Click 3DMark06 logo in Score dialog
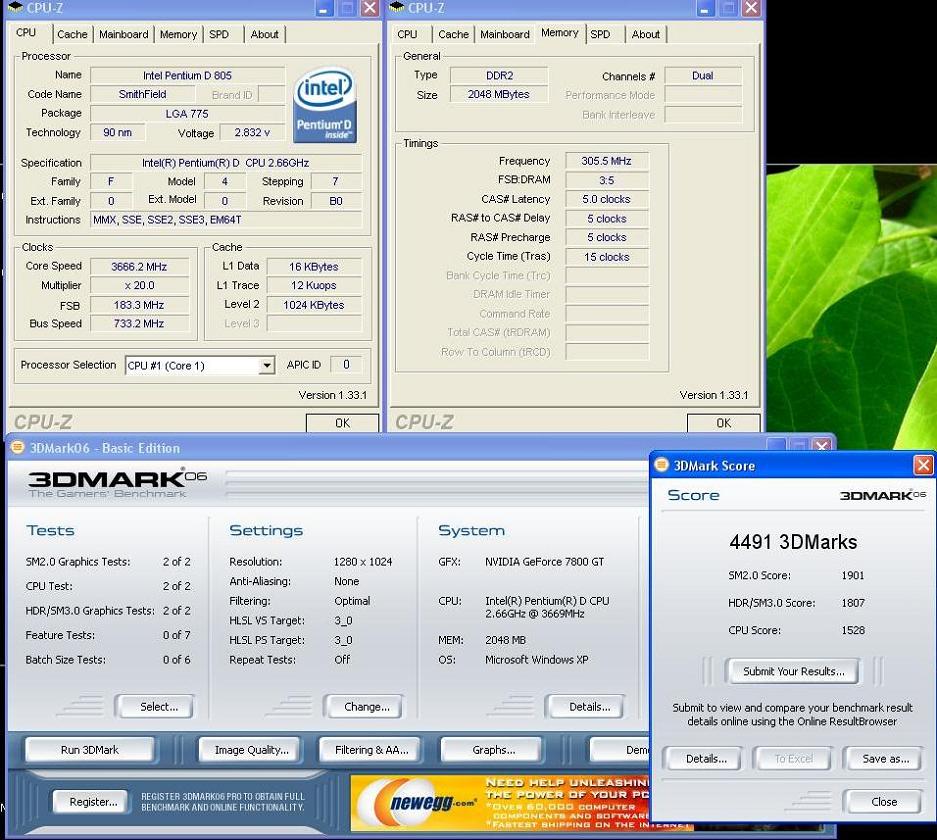Image resolution: width=937 pixels, height=840 pixels. (883, 495)
